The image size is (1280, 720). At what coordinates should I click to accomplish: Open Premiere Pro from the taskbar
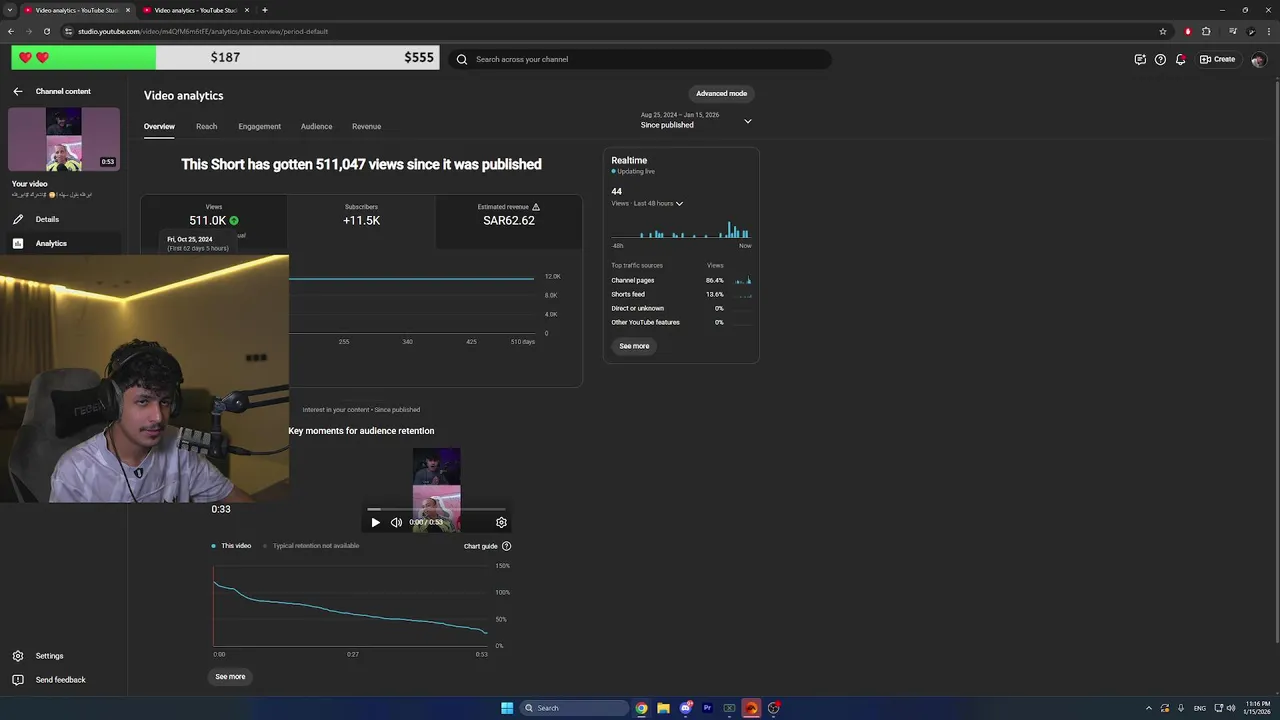coord(707,708)
